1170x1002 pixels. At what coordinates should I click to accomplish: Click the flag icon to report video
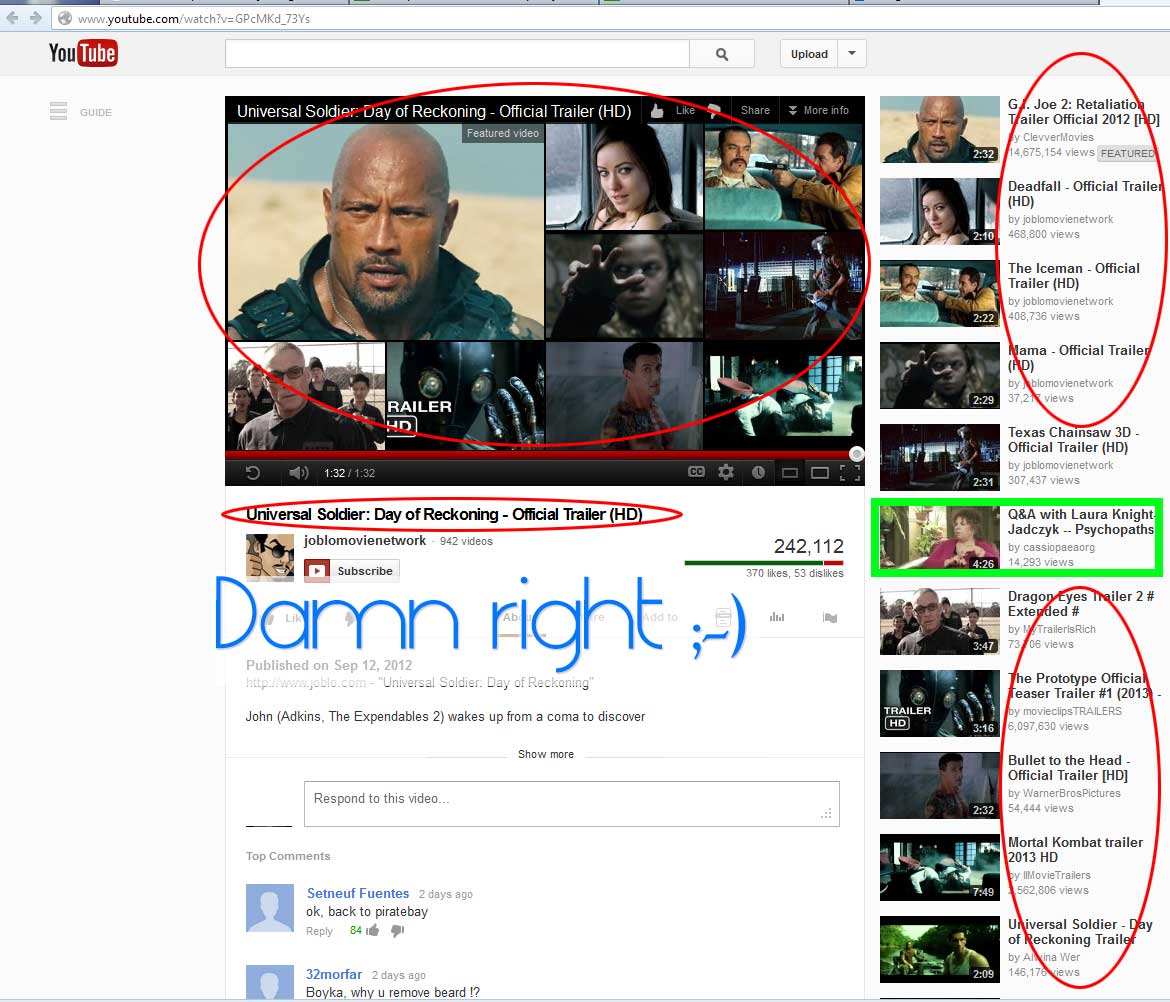pyautogui.click(x=829, y=618)
